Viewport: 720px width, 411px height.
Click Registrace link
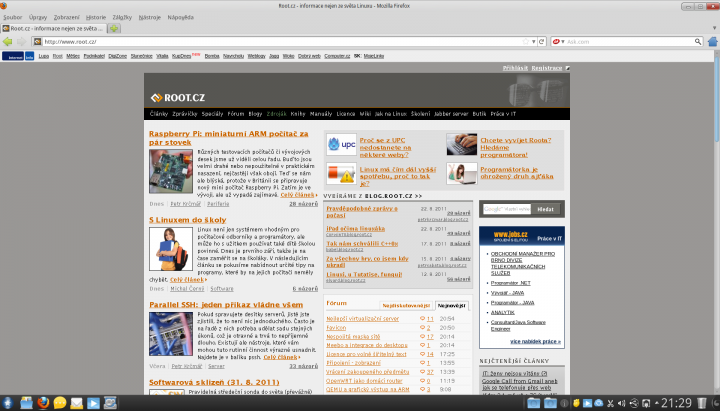pos(547,68)
